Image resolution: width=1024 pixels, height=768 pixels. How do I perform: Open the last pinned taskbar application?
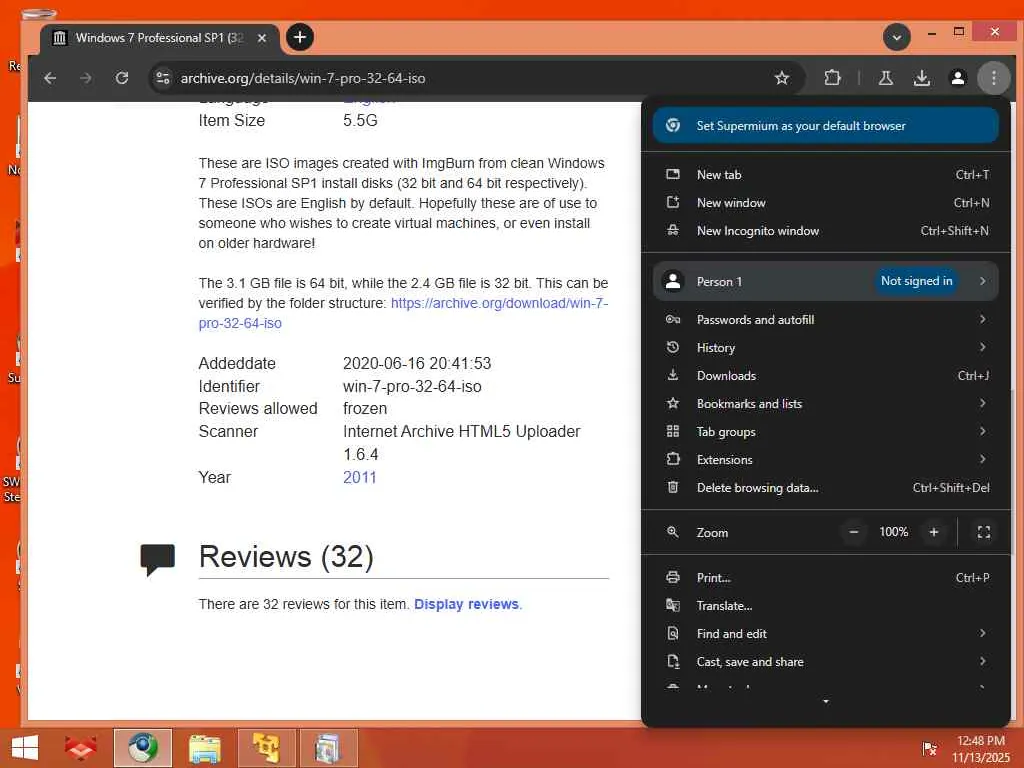328,748
